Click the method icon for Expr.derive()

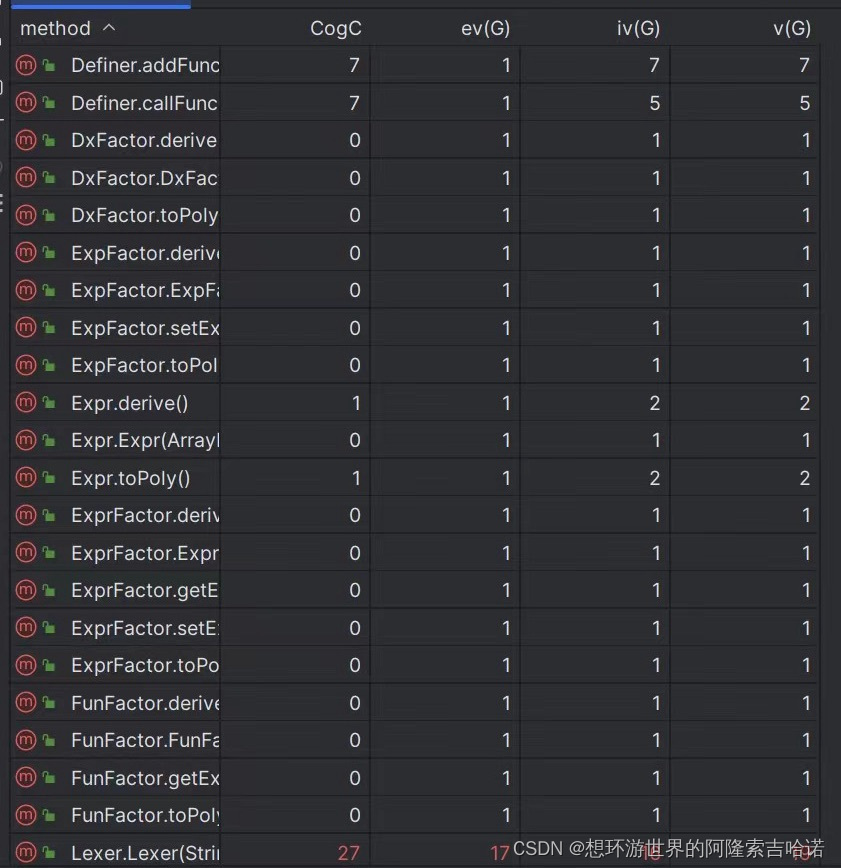coord(25,402)
